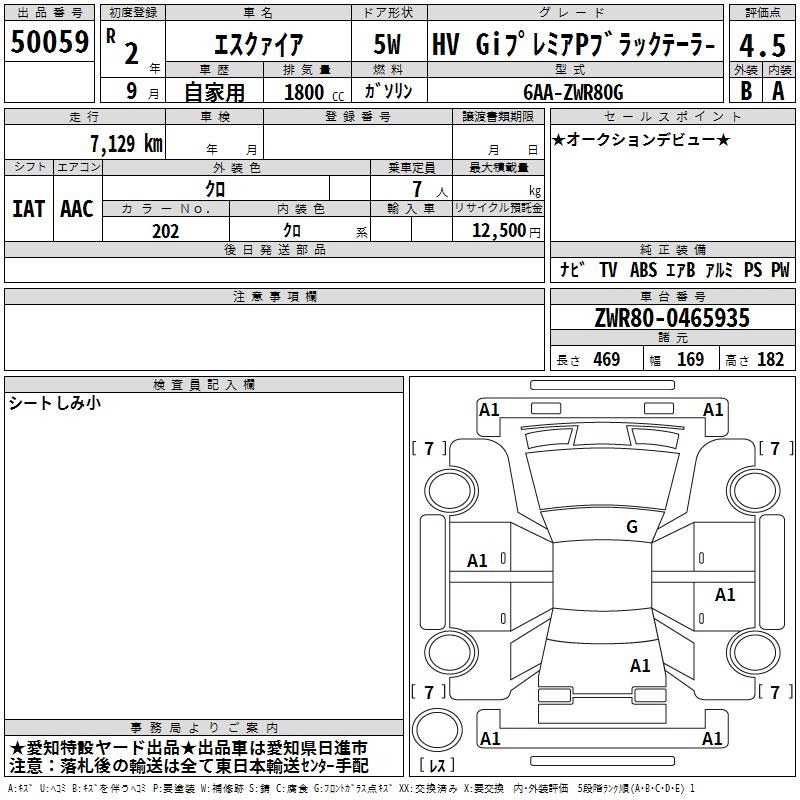Click width value 169
This screenshot has width=800, height=800.
[x=690, y=359]
